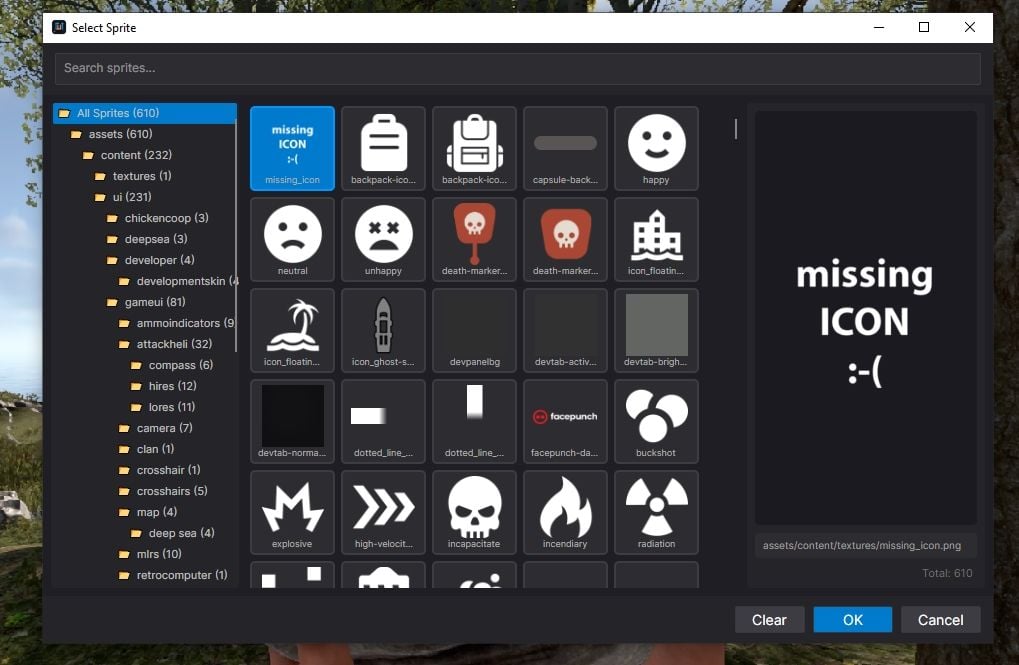Select the missing_icon sprite
This screenshot has height=665, width=1019.
coord(292,147)
